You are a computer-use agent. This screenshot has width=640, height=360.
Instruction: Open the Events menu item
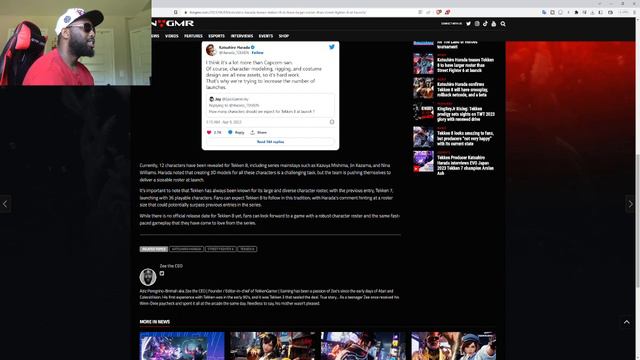click(x=266, y=36)
